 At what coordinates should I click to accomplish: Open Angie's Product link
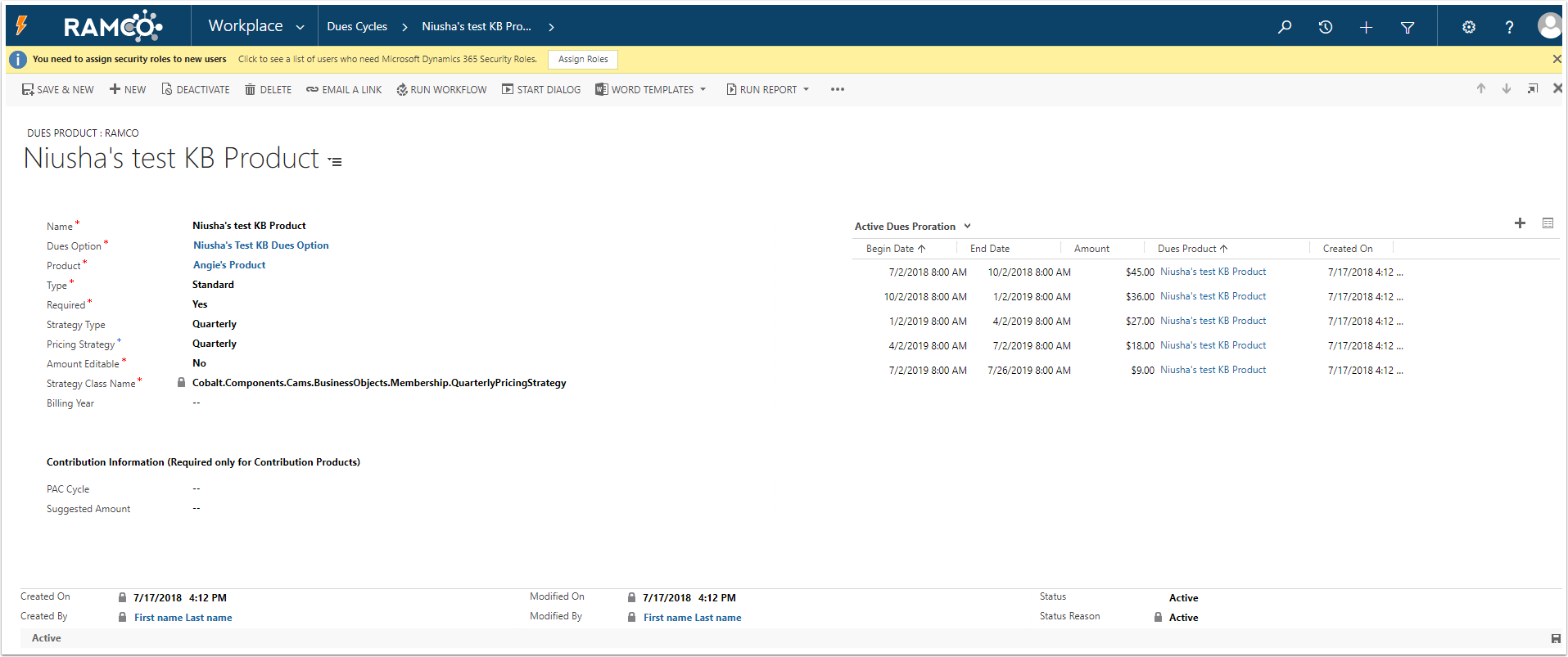click(229, 264)
